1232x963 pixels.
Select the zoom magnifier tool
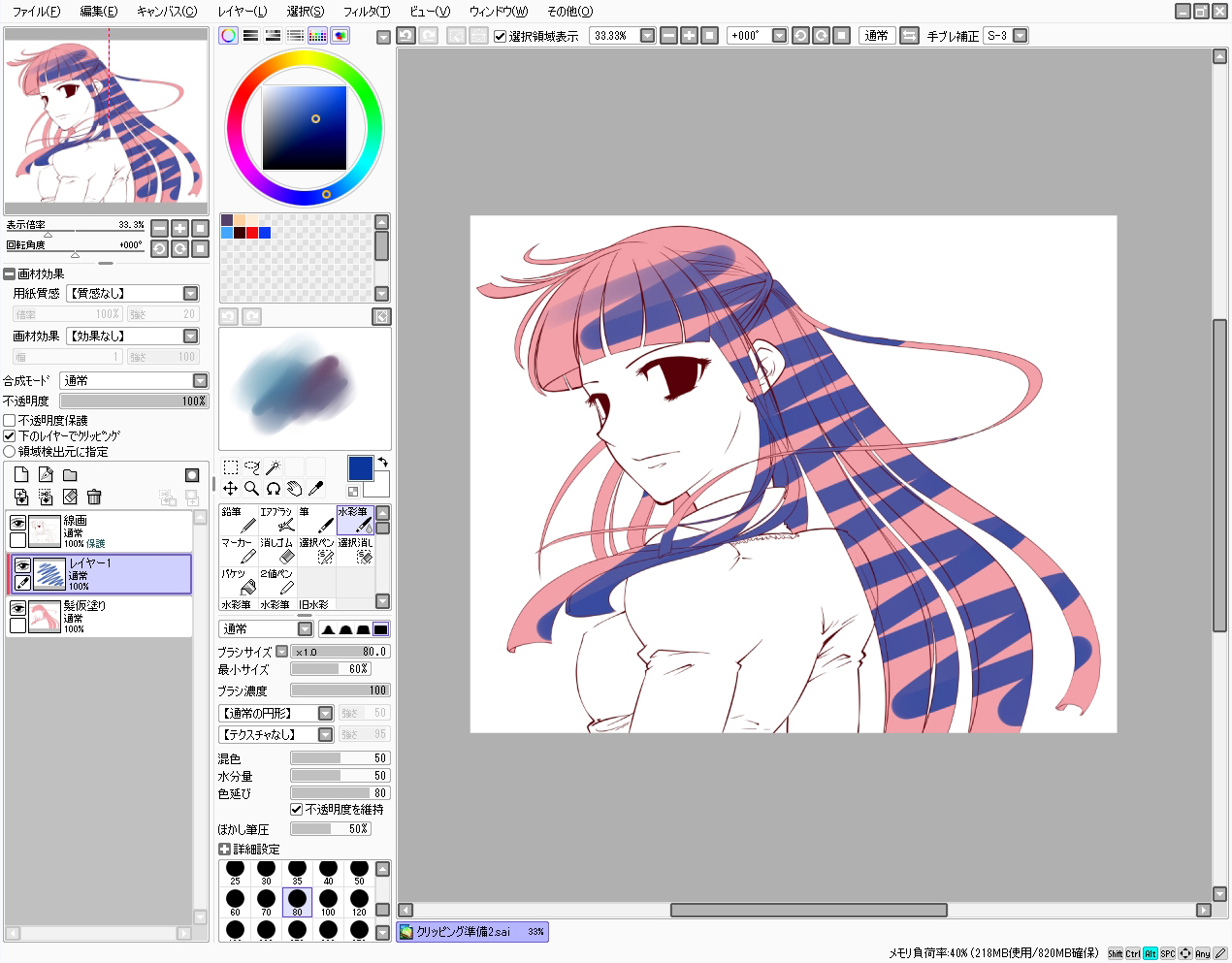(252, 489)
